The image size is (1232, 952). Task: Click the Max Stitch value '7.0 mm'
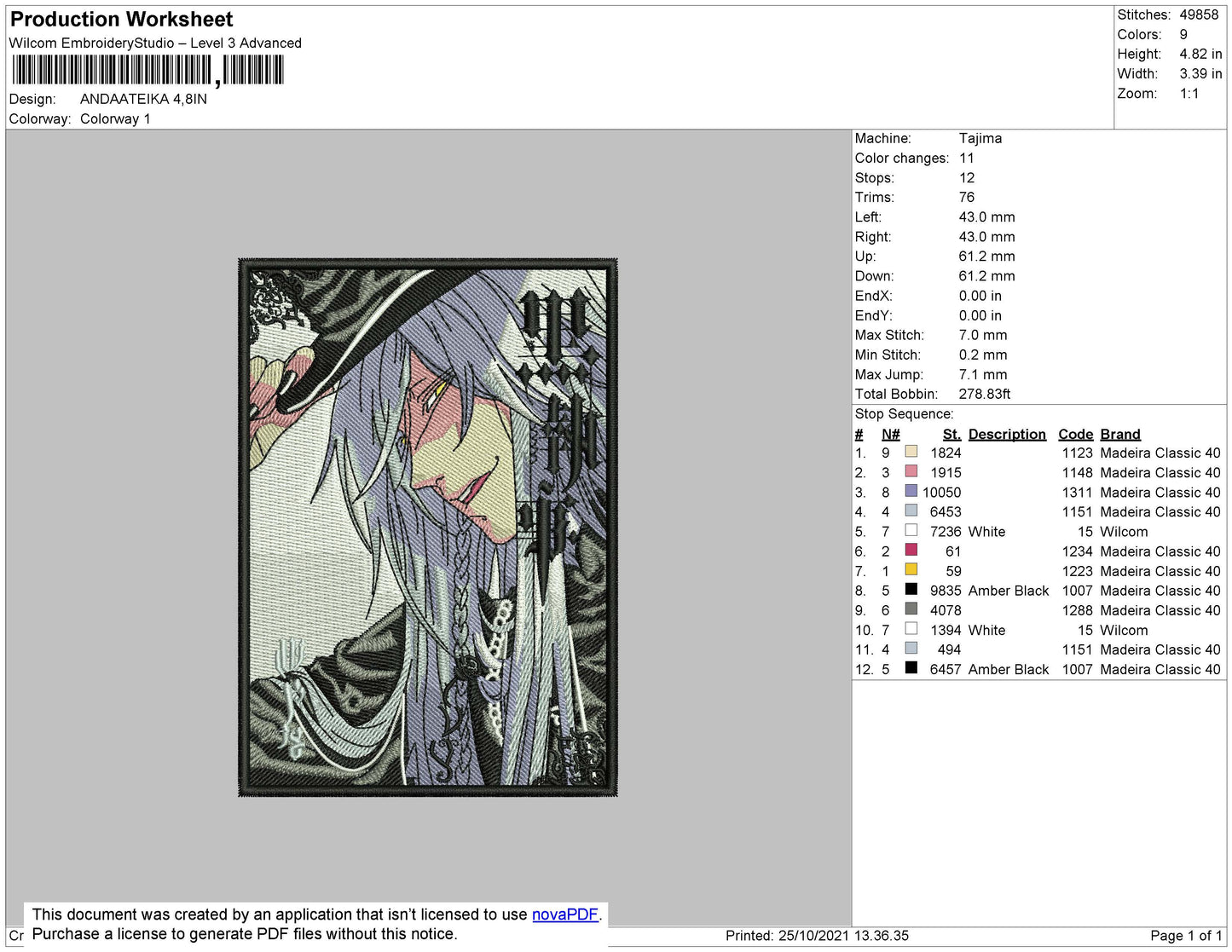pos(983,335)
